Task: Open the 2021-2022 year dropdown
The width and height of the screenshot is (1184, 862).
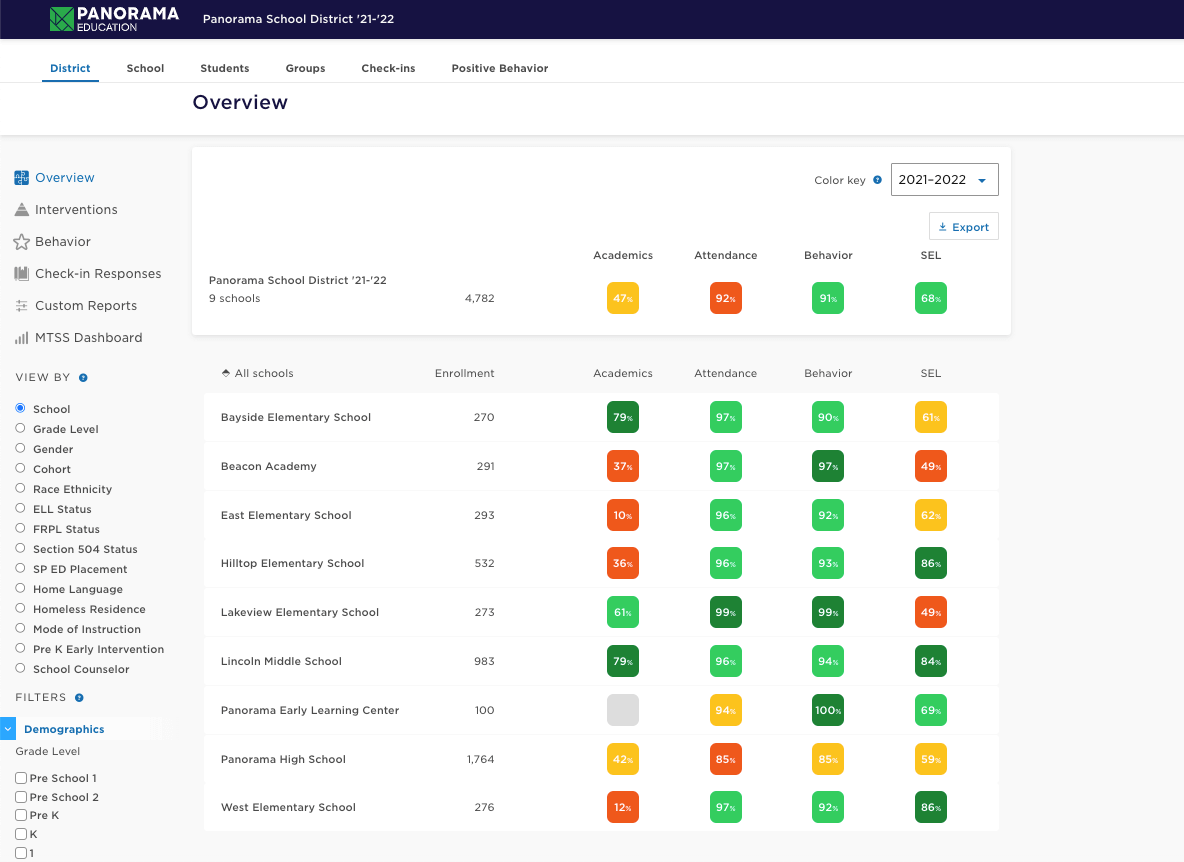Action: pyautogui.click(x=944, y=180)
